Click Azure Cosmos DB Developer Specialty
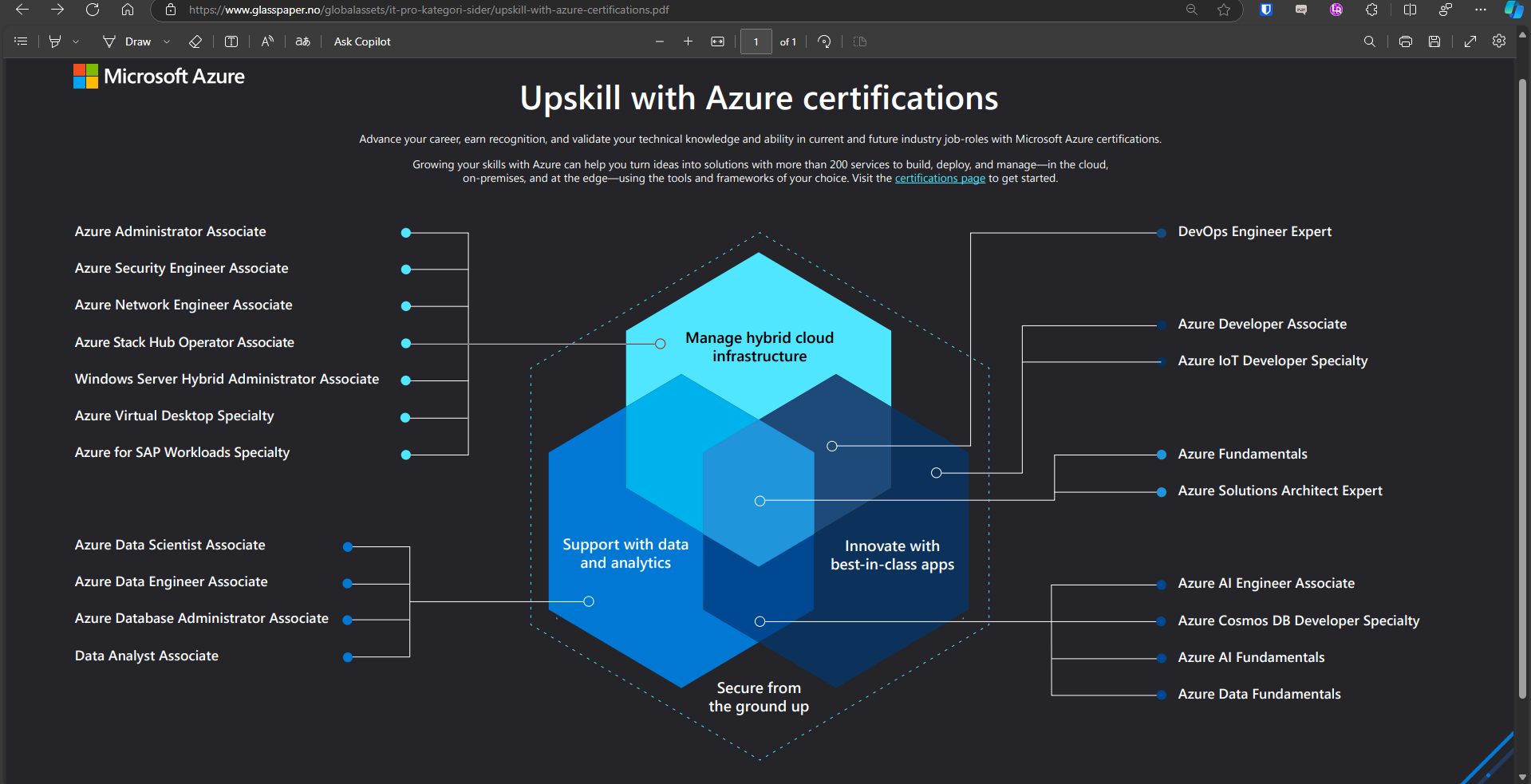Screen dimensions: 1531x784 (1299, 621)
